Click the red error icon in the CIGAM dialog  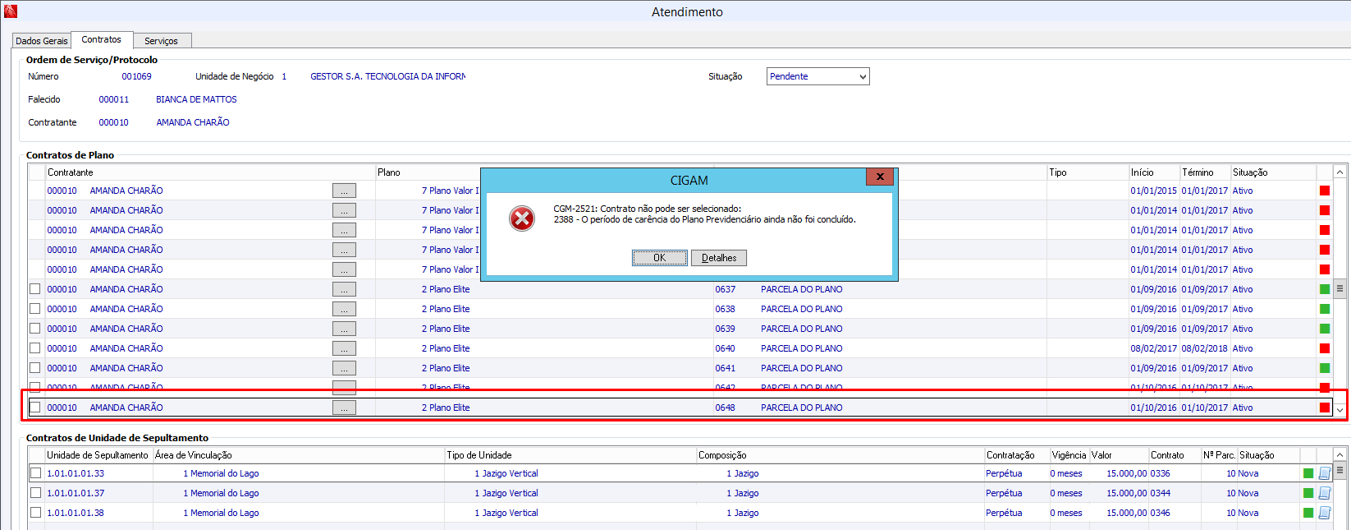[522, 218]
